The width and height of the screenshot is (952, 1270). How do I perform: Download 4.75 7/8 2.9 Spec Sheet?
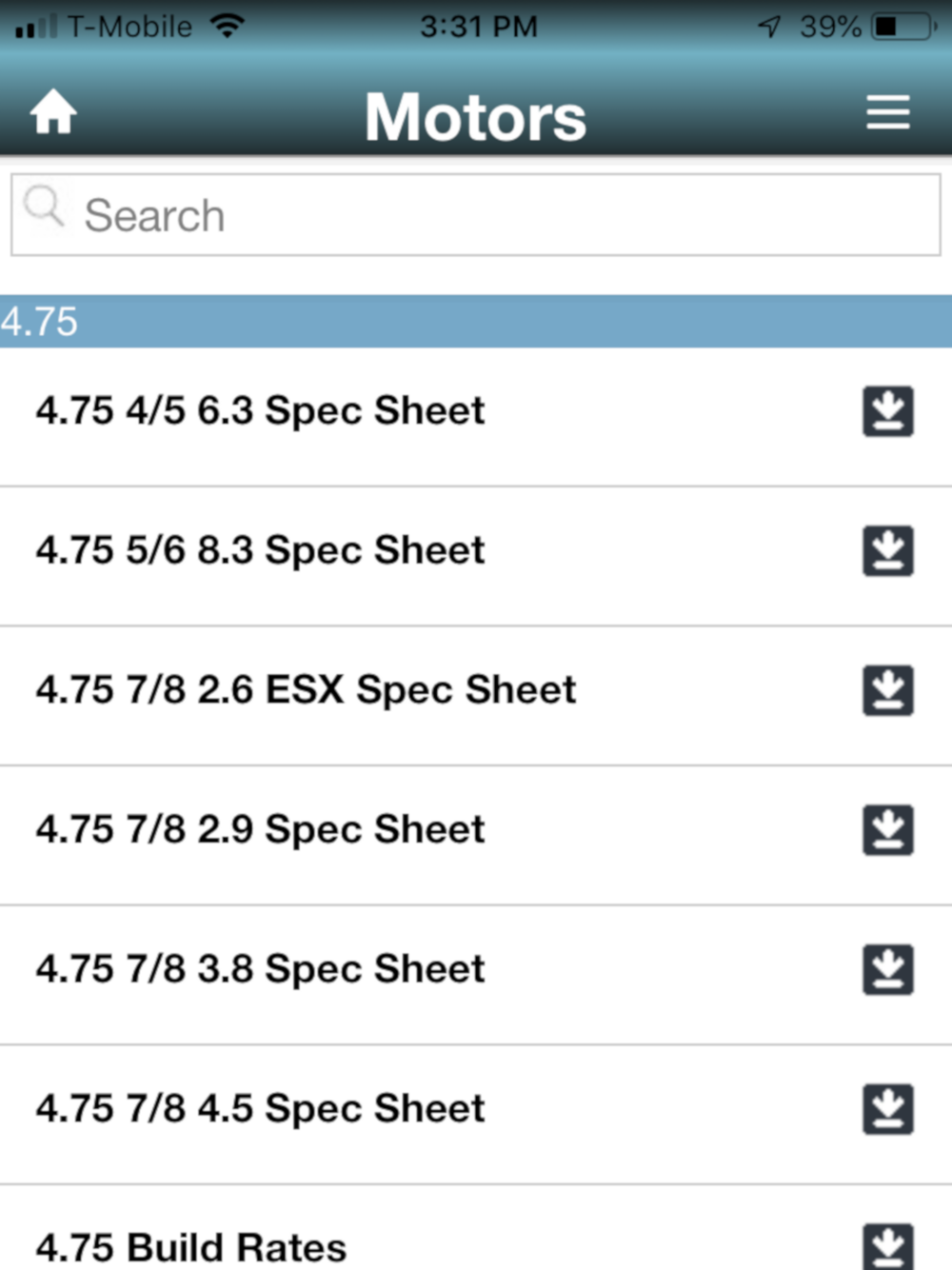tap(888, 830)
